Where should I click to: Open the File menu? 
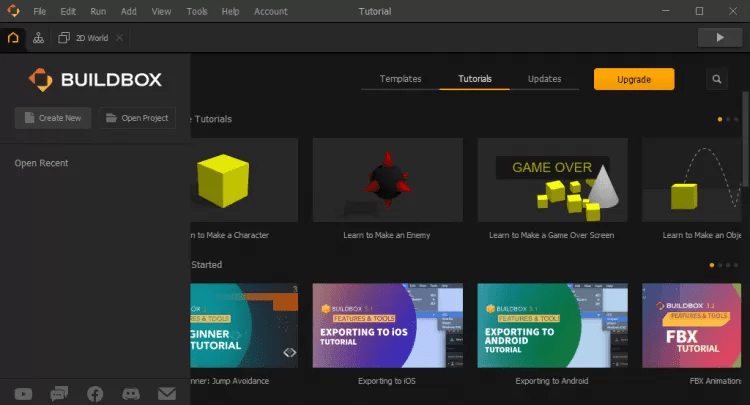click(39, 11)
